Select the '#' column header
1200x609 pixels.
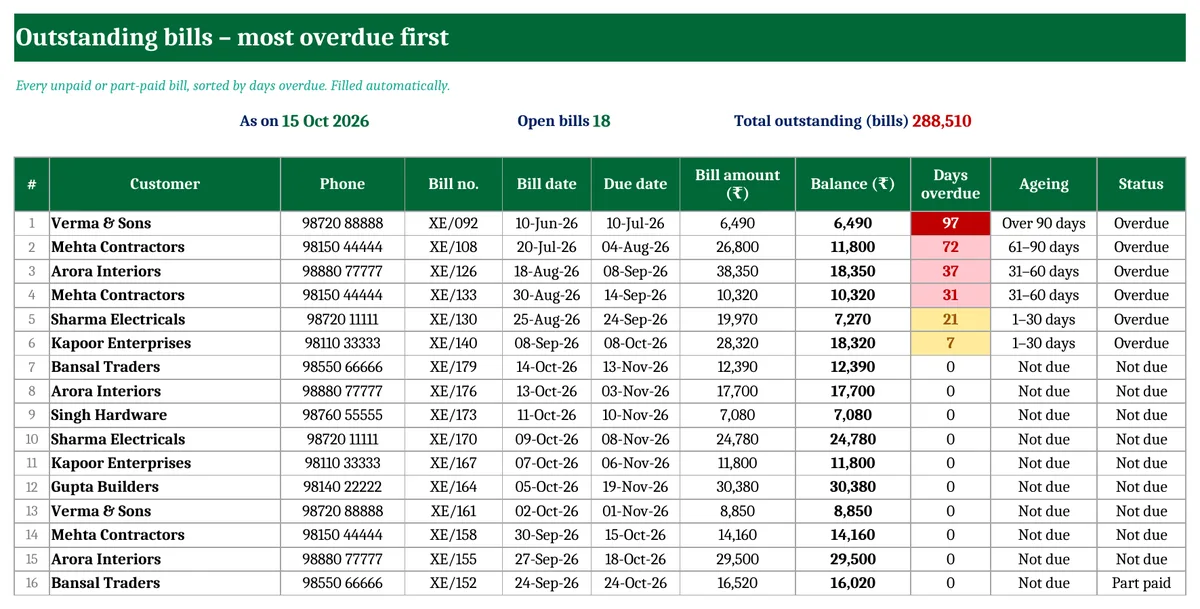[32, 184]
